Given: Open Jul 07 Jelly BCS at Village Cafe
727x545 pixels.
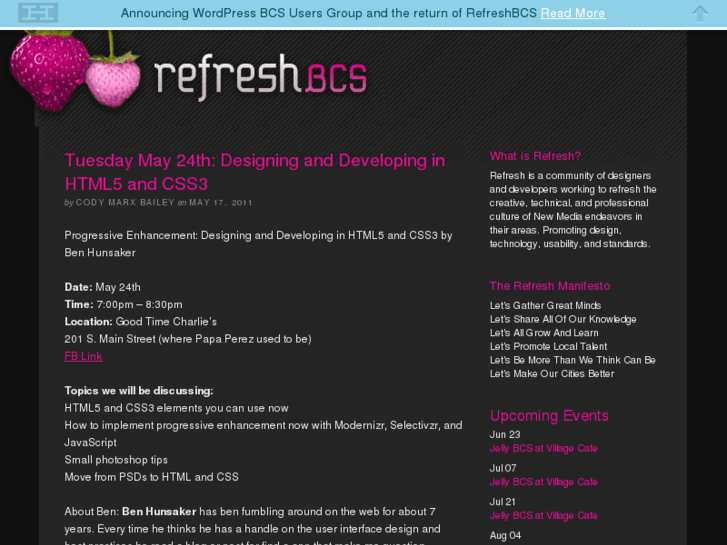Looking at the screenshot, I should coord(543,482).
